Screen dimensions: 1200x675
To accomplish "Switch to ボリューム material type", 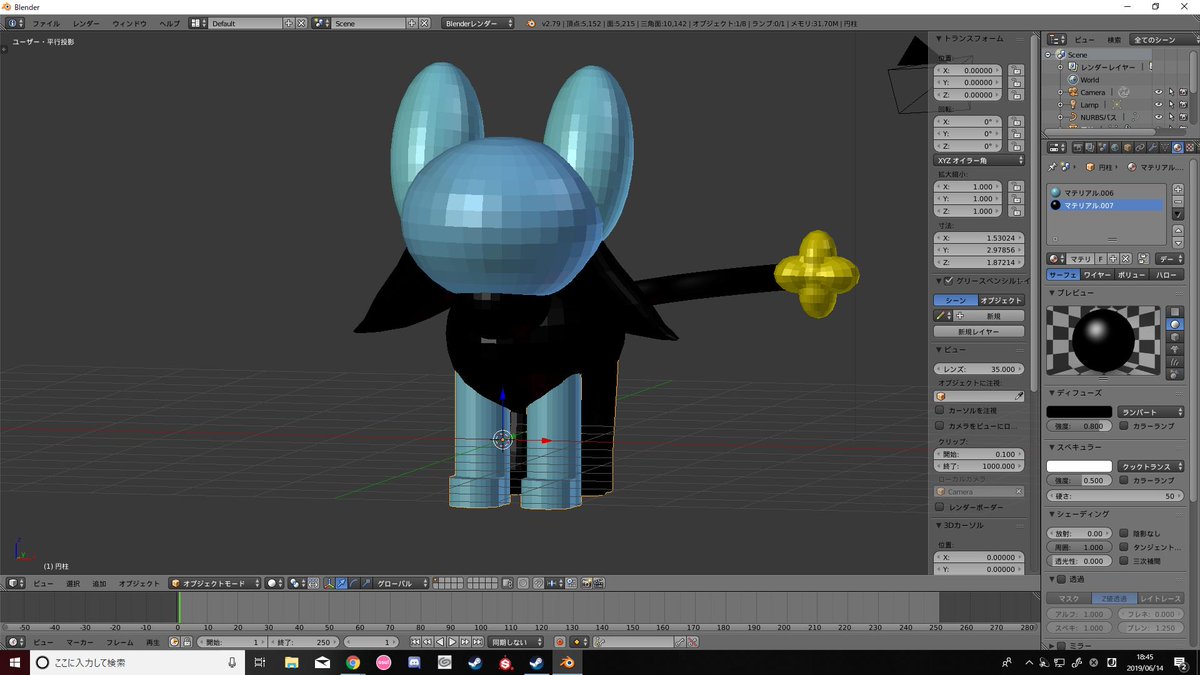I will (x=1132, y=274).
